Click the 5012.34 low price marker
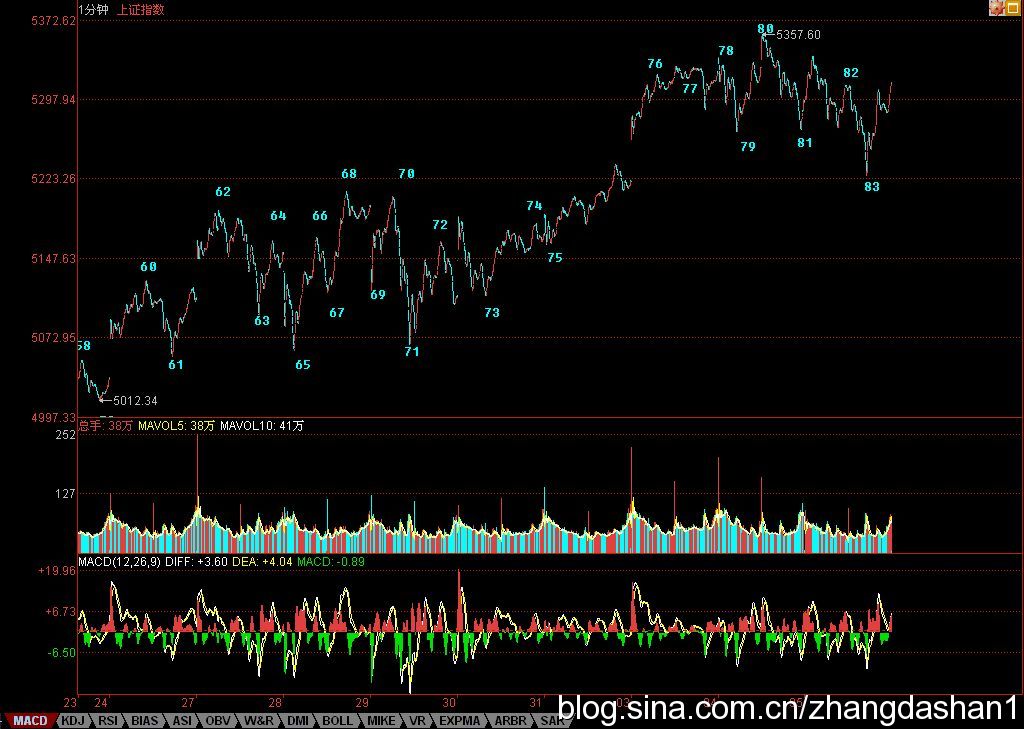This screenshot has height=729, width=1024. click(135, 401)
